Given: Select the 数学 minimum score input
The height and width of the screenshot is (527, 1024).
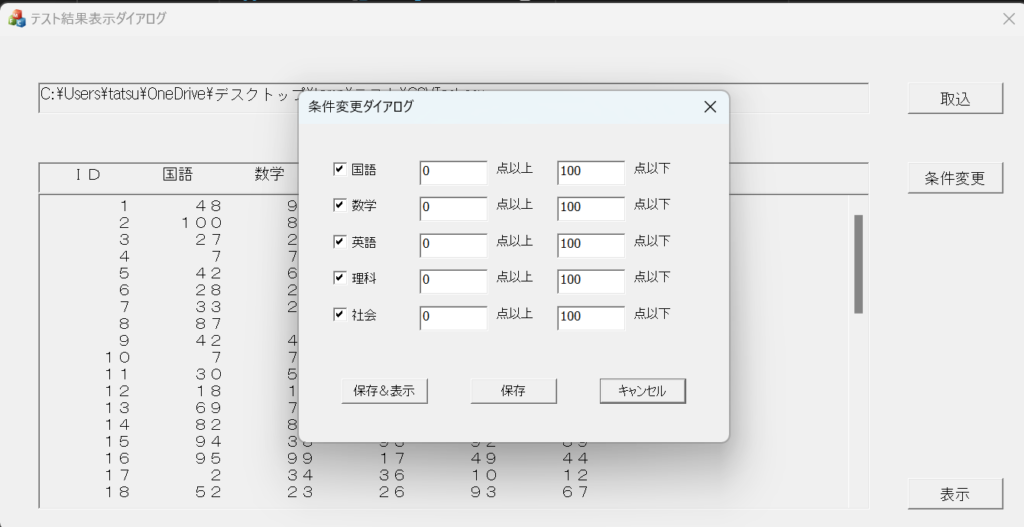Looking at the screenshot, I should (453, 208).
